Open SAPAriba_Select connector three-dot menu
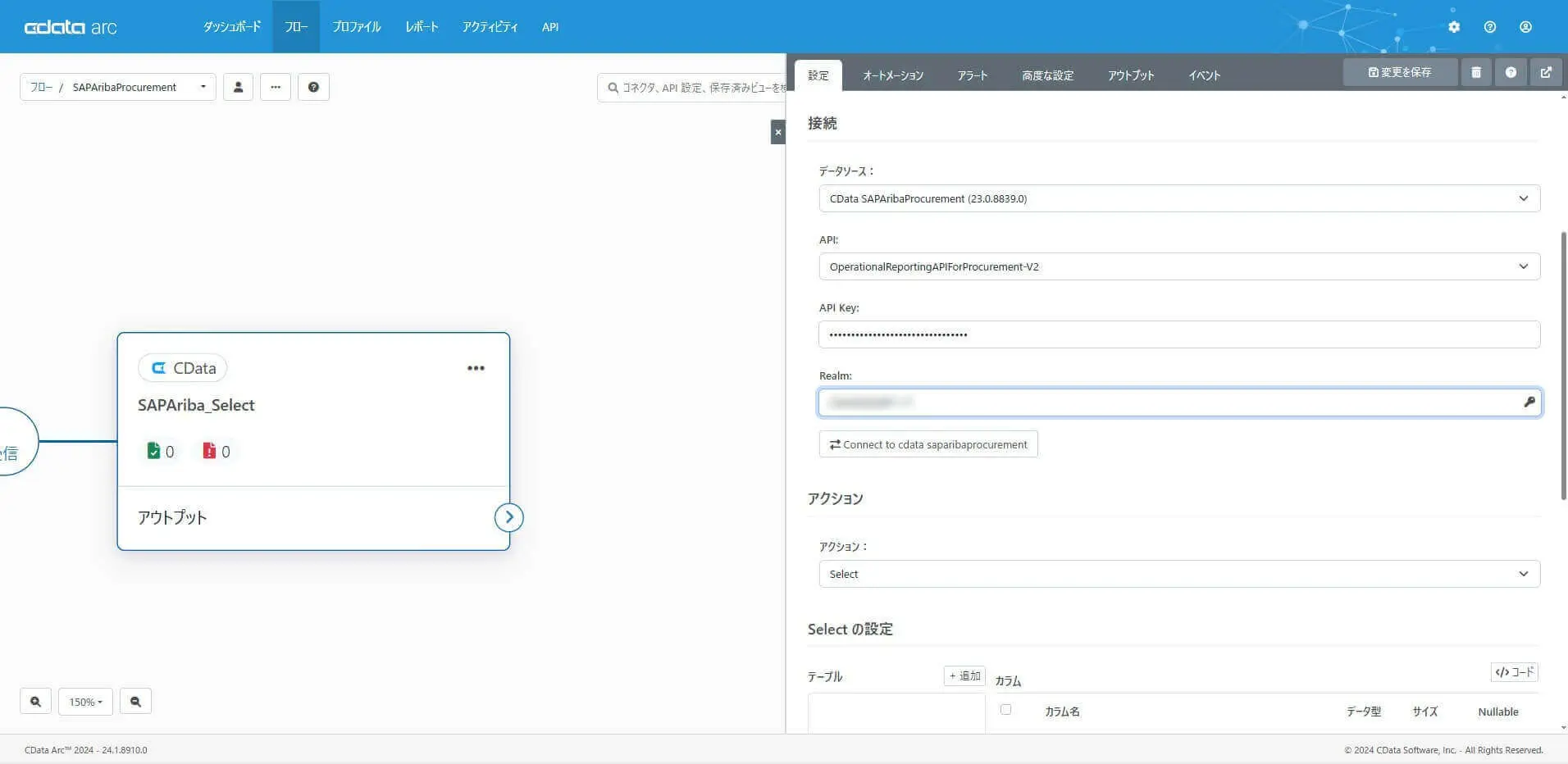The width and height of the screenshot is (1568, 764). tap(476, 368)
